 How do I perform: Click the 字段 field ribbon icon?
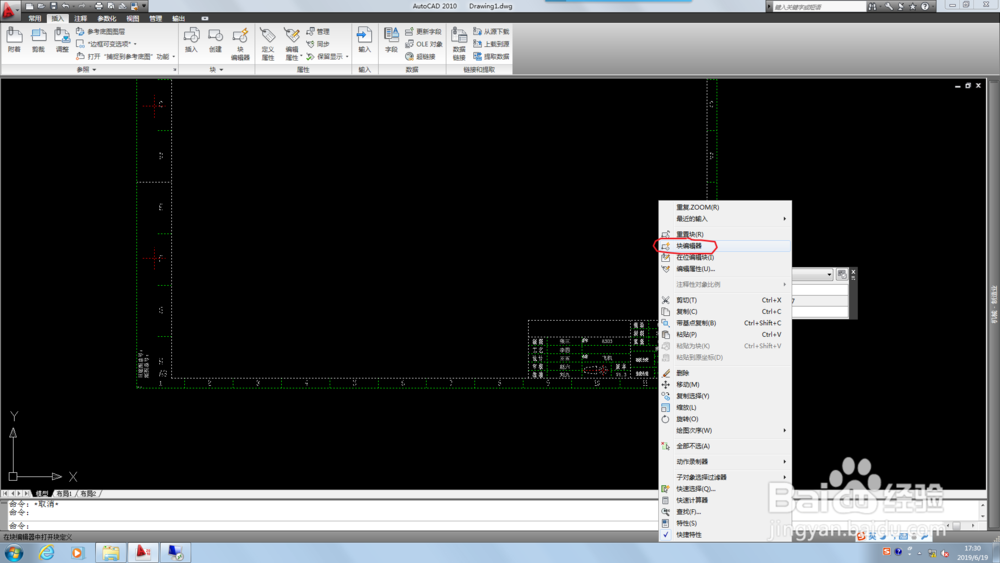391,40
